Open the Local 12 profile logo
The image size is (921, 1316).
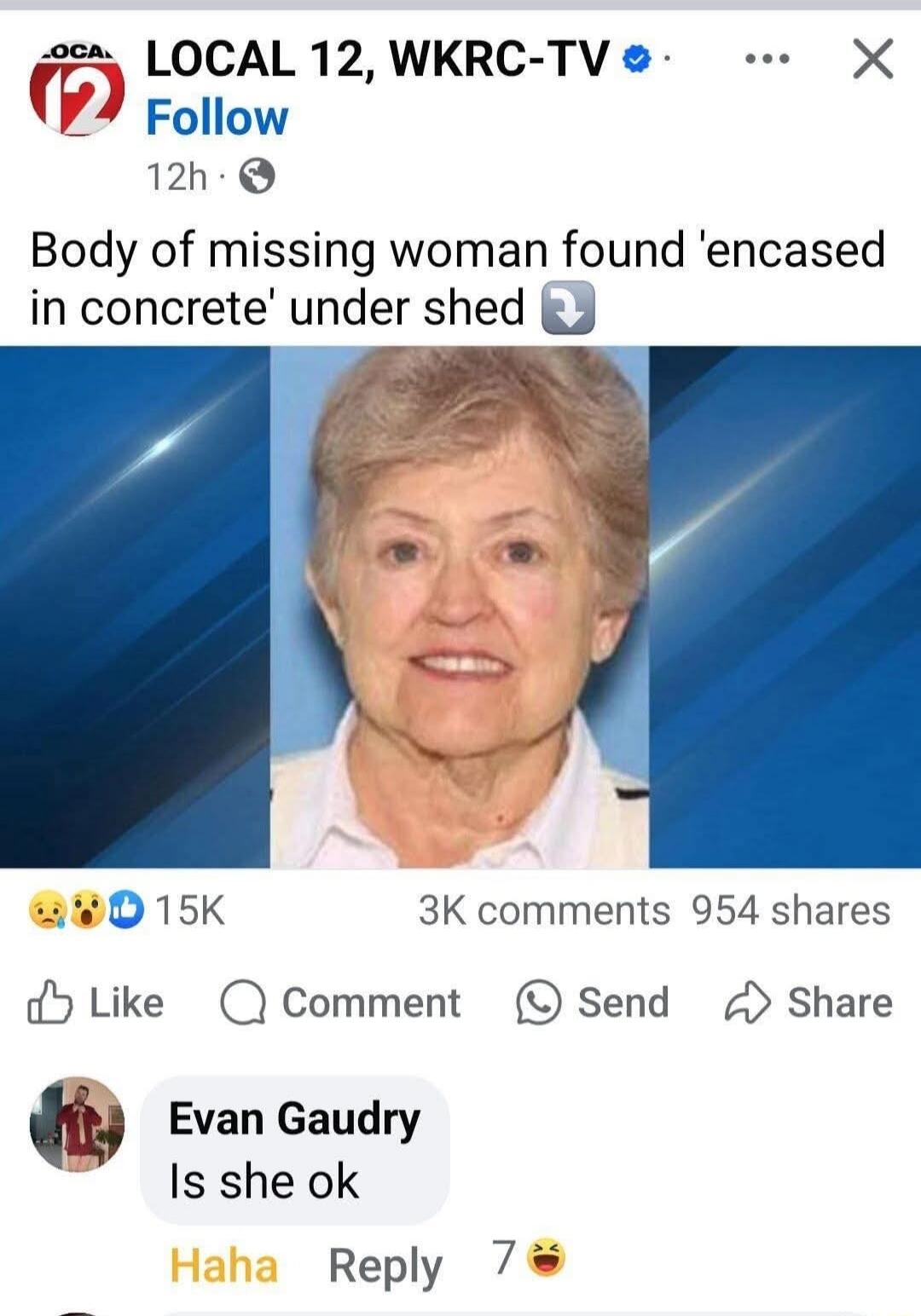tap(77, 89)
